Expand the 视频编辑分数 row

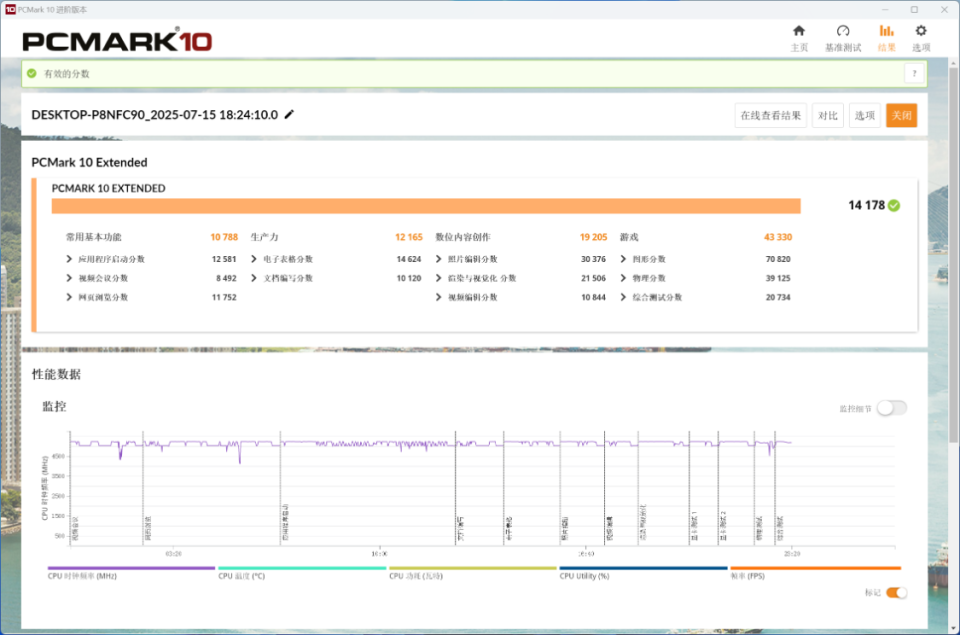(438, 297)
